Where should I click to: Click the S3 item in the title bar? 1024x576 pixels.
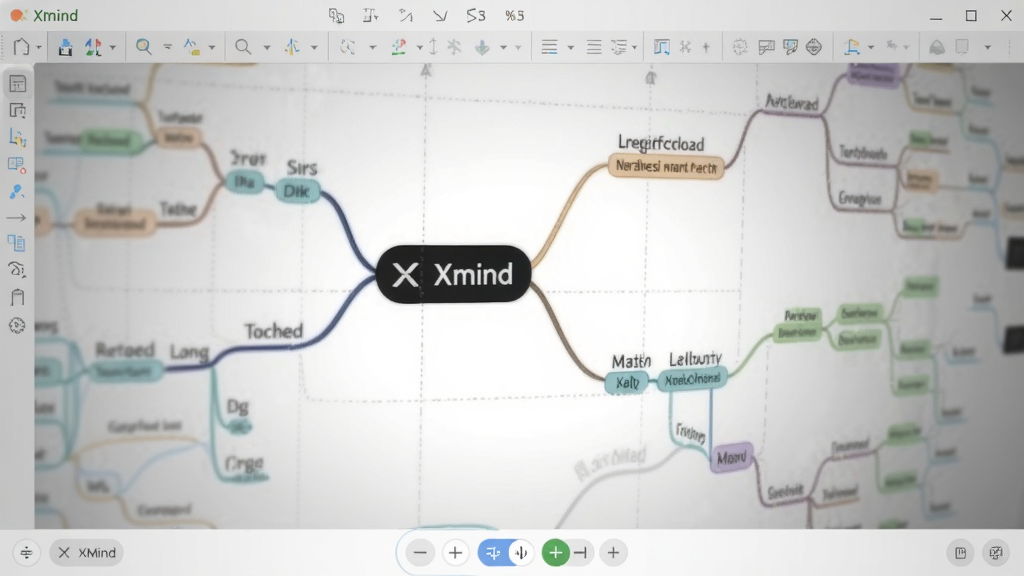pyautogui.click(x=476, y=15)
